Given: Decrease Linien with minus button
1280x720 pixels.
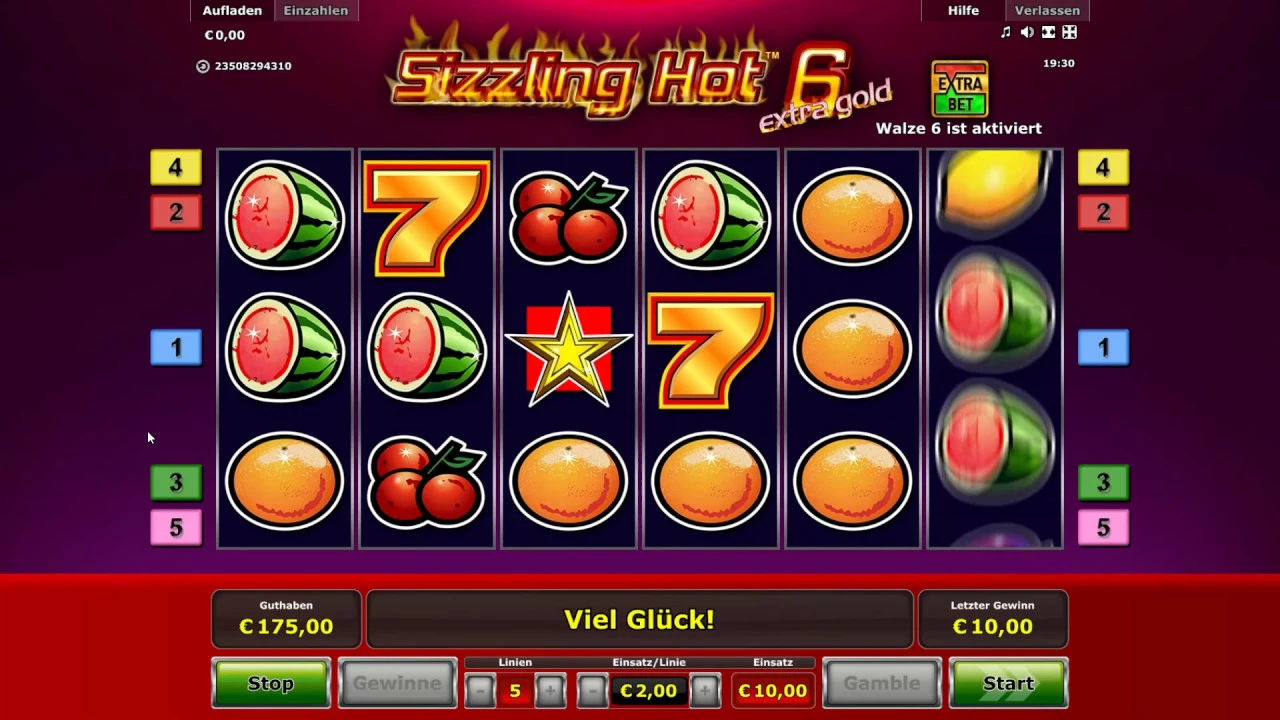Looking at the screenshot, I should pos(480,690).
